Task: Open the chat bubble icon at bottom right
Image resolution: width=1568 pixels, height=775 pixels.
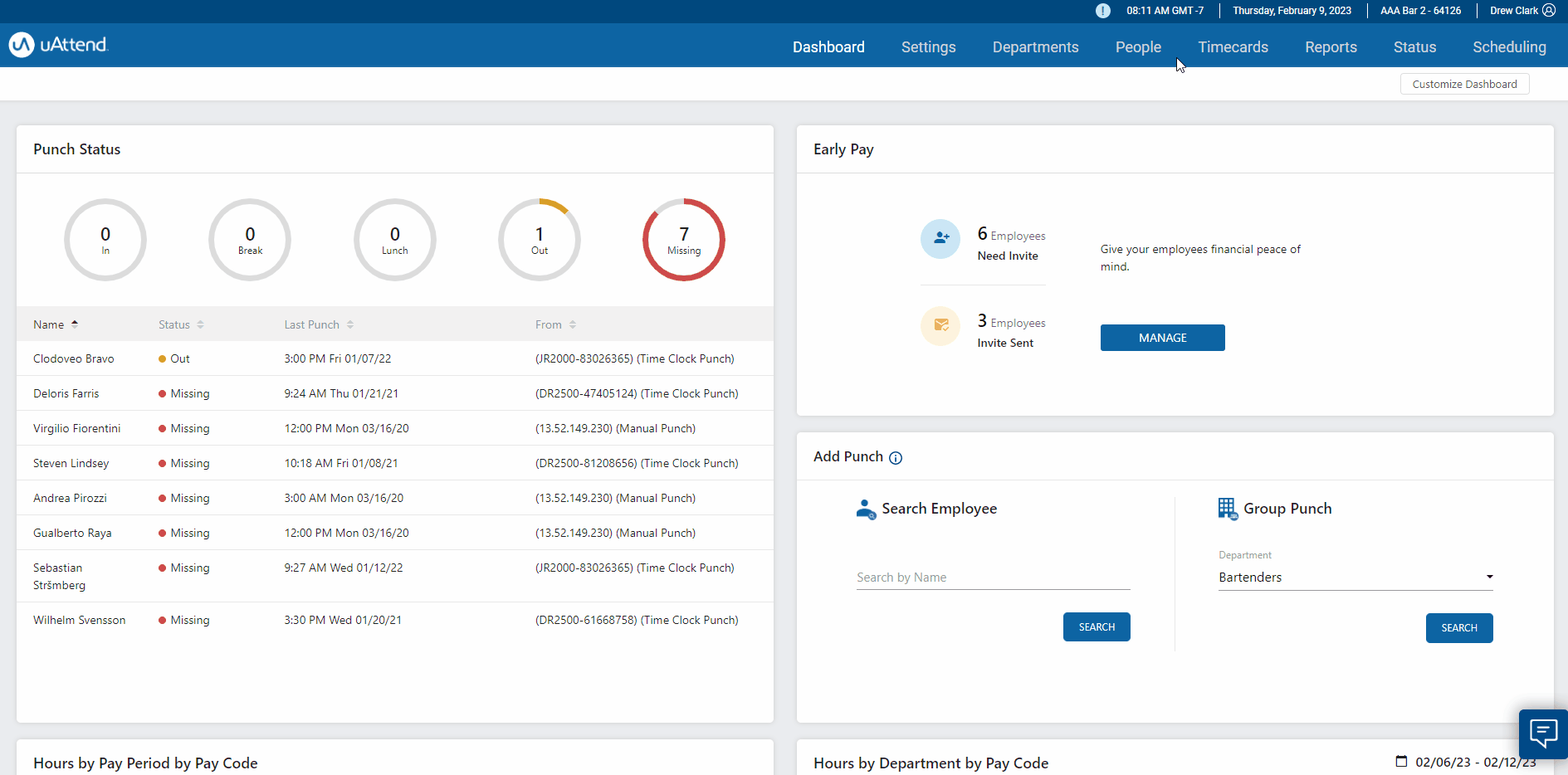Action: 1544,734
